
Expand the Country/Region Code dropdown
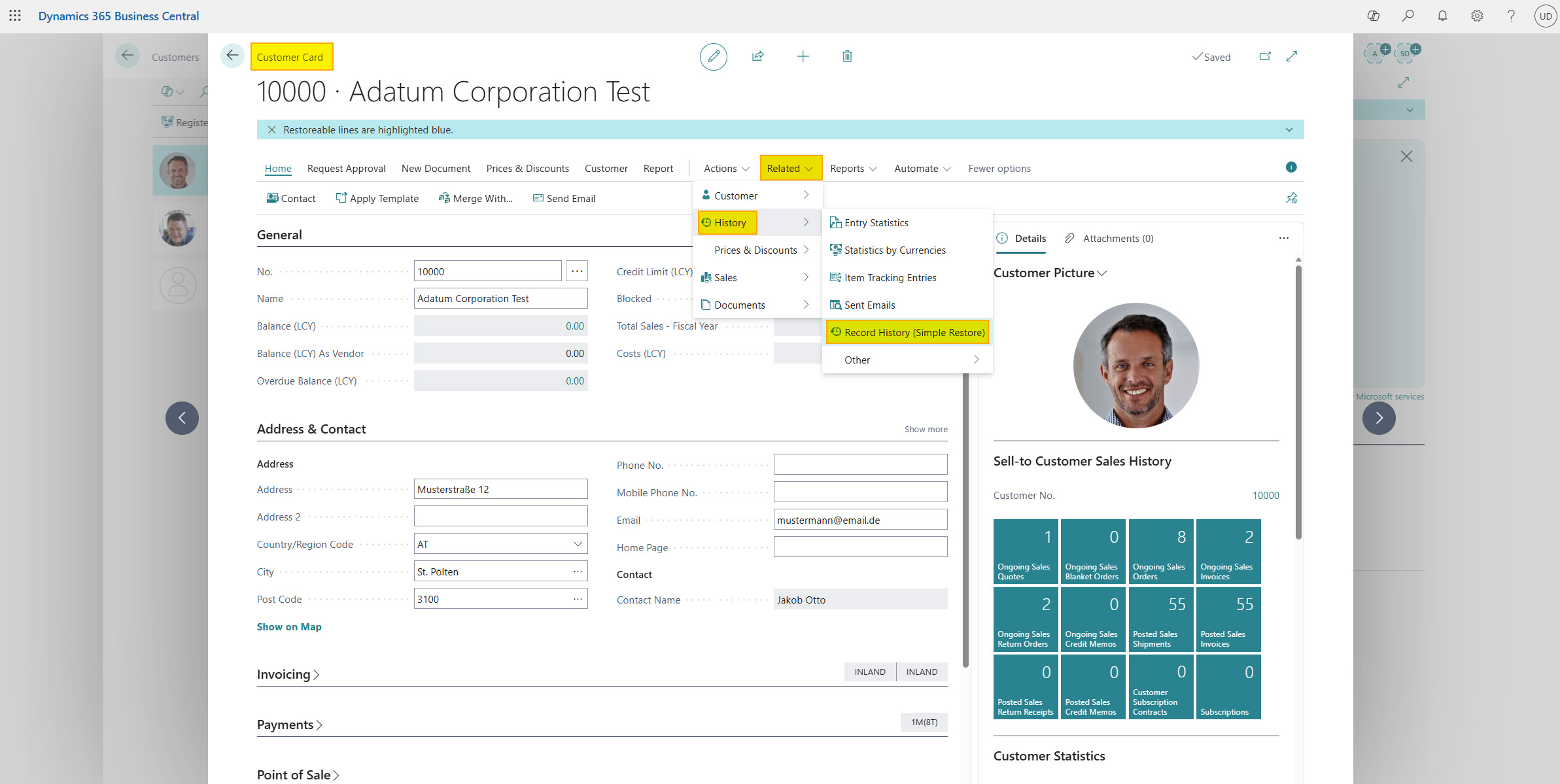point(578,544)
